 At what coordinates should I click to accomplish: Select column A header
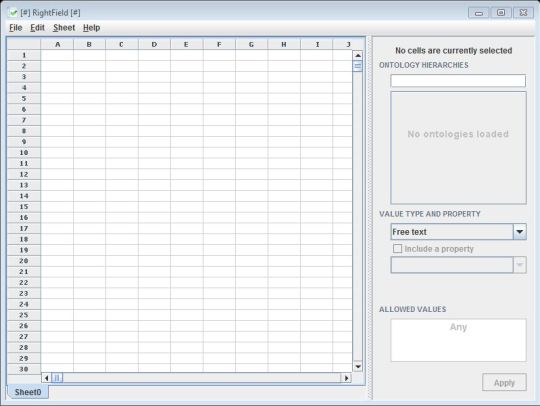tap(57, 44)
